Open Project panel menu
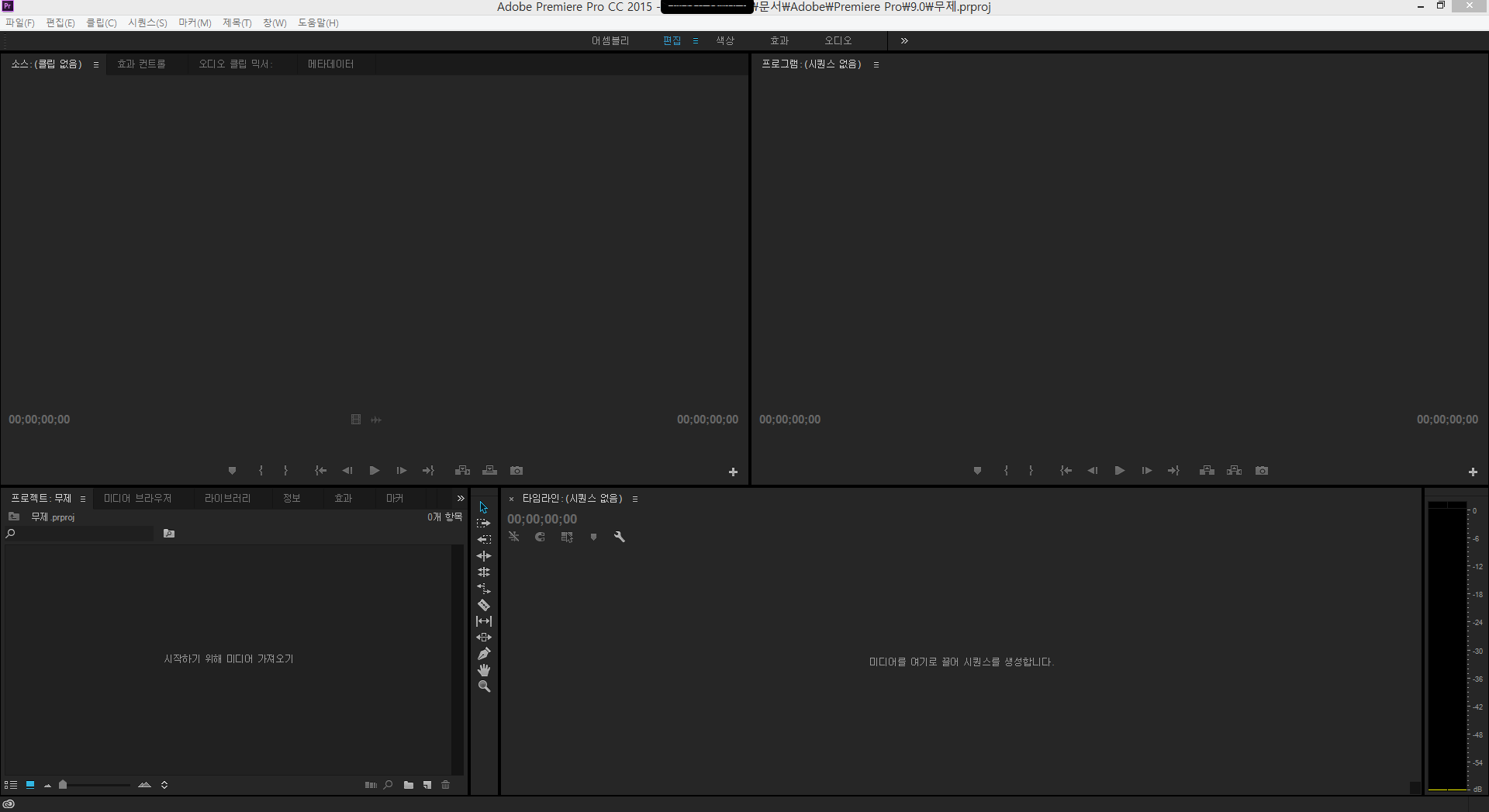 tap(83, 499)
